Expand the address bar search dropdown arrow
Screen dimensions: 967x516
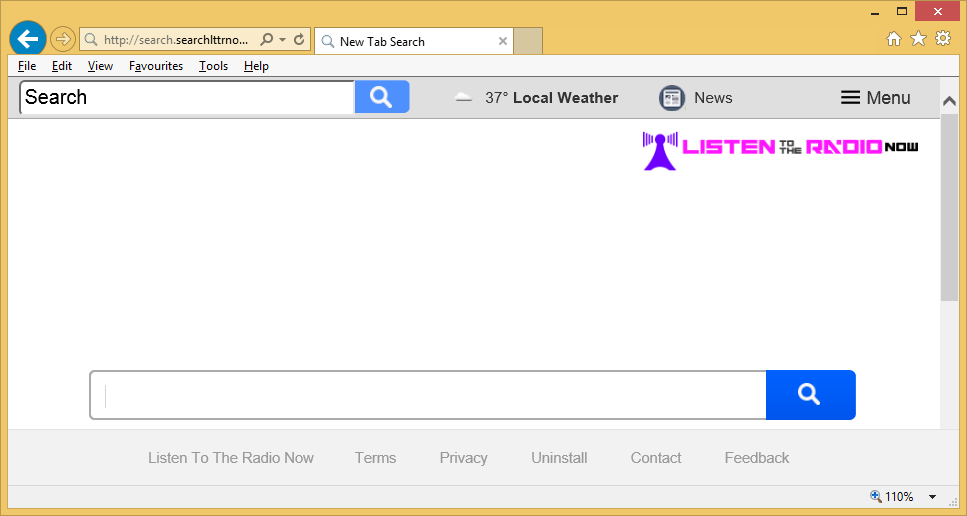[282, 40]
